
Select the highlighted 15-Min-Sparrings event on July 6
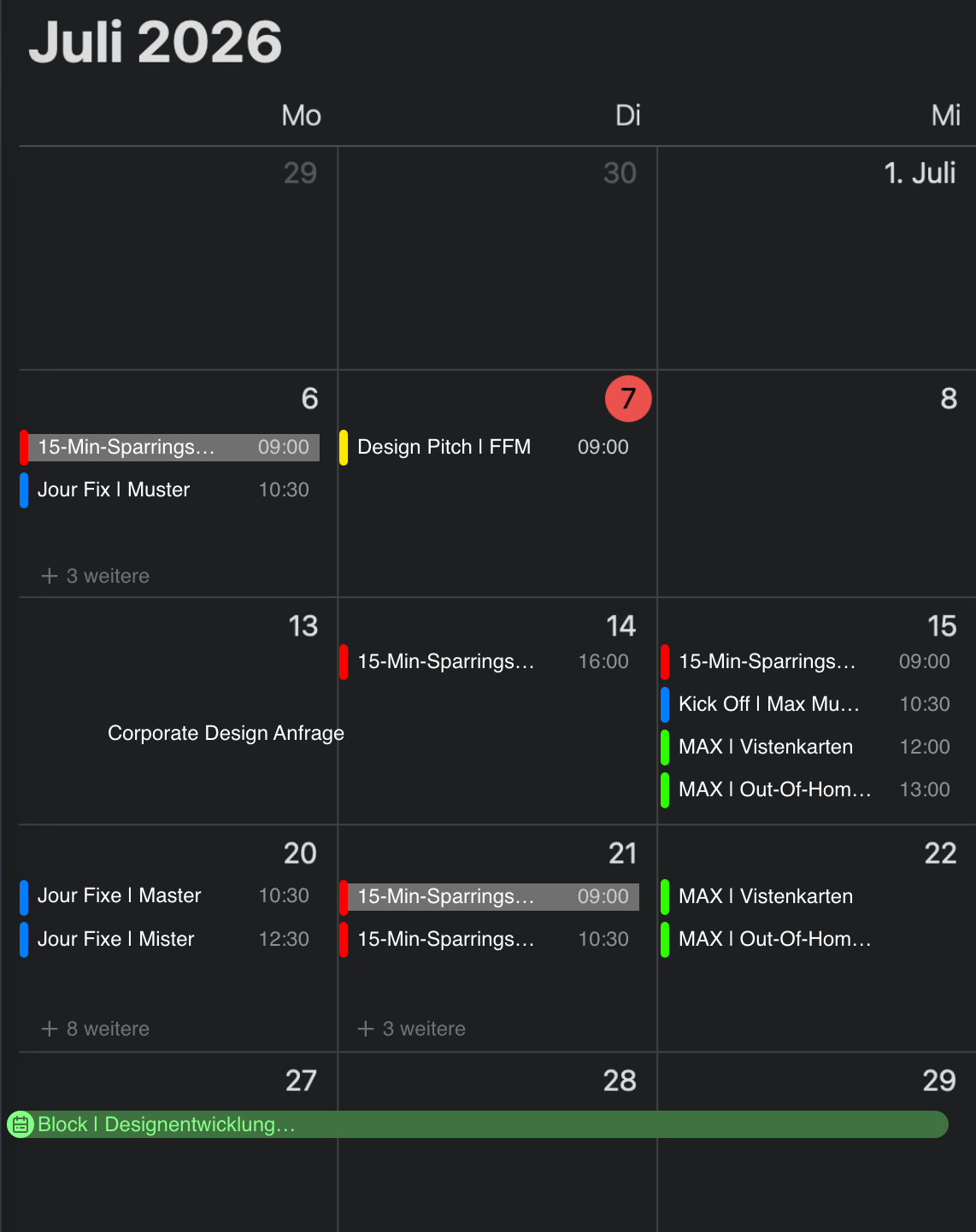click(x=169, y=447)
